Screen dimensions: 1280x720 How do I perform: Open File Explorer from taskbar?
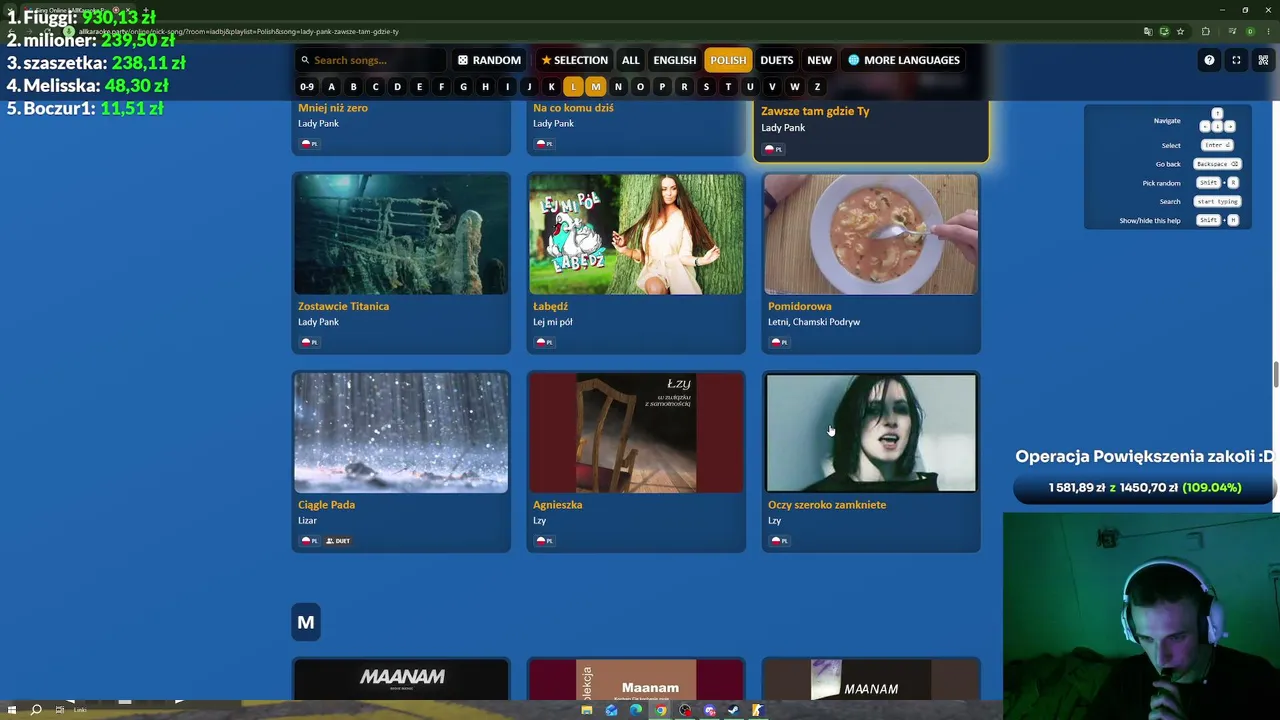pyautogui.click(x=587, y=710)
